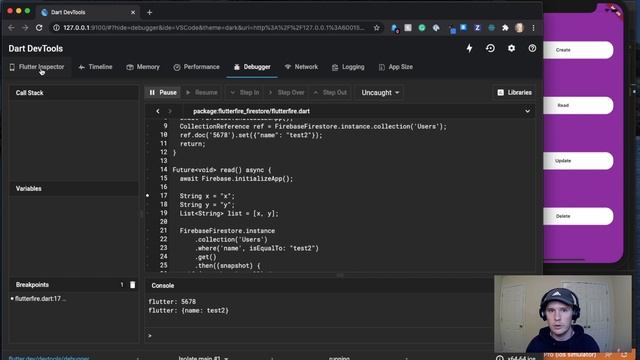Screen dimensions: 640x360
Task: Open DevTools settings gear
Action: pyautogui.click(x=511, y=48)
